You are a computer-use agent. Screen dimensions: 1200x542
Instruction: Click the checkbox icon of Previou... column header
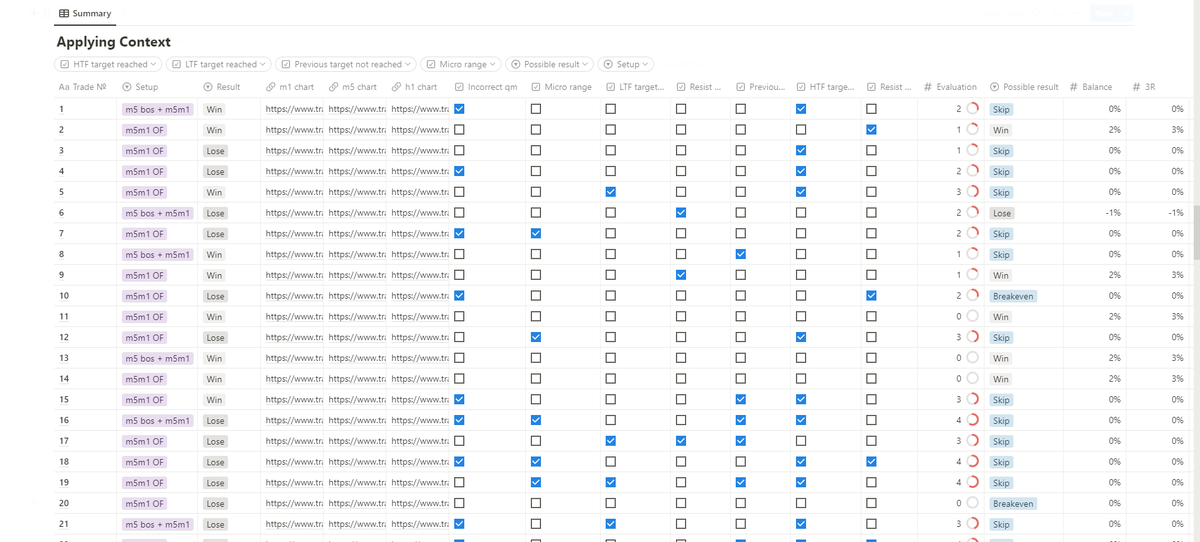point(741,87)
